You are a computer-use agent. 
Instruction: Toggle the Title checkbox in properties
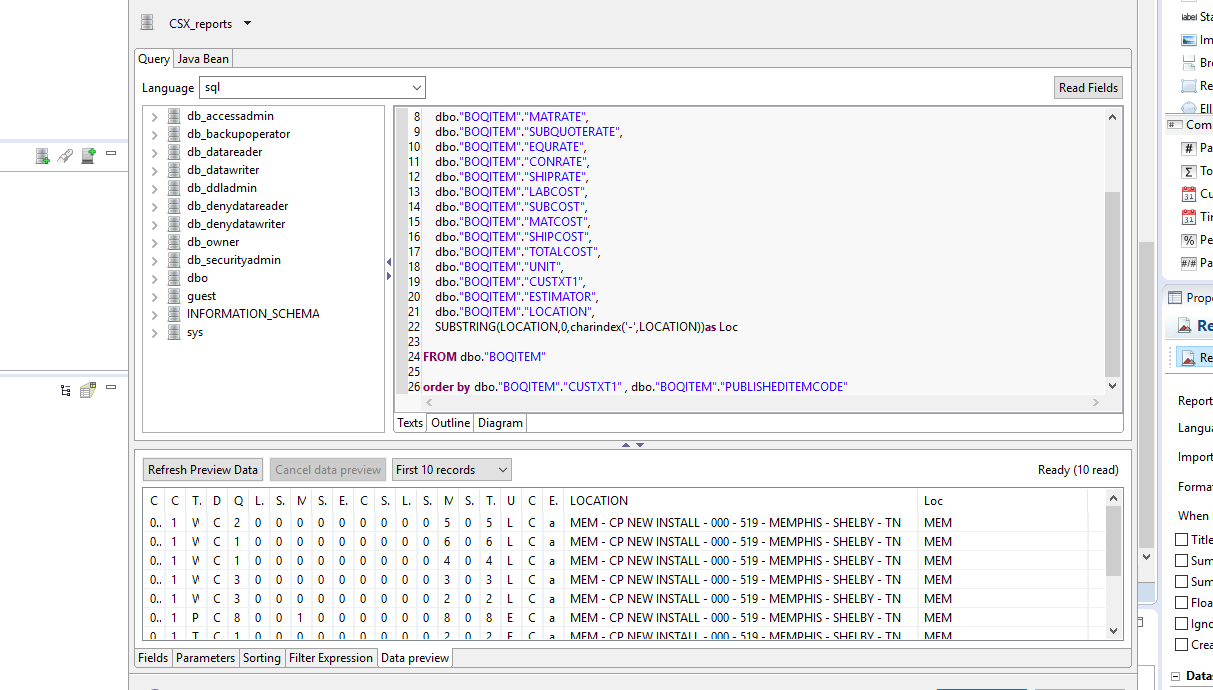(x=1182, y=540)
